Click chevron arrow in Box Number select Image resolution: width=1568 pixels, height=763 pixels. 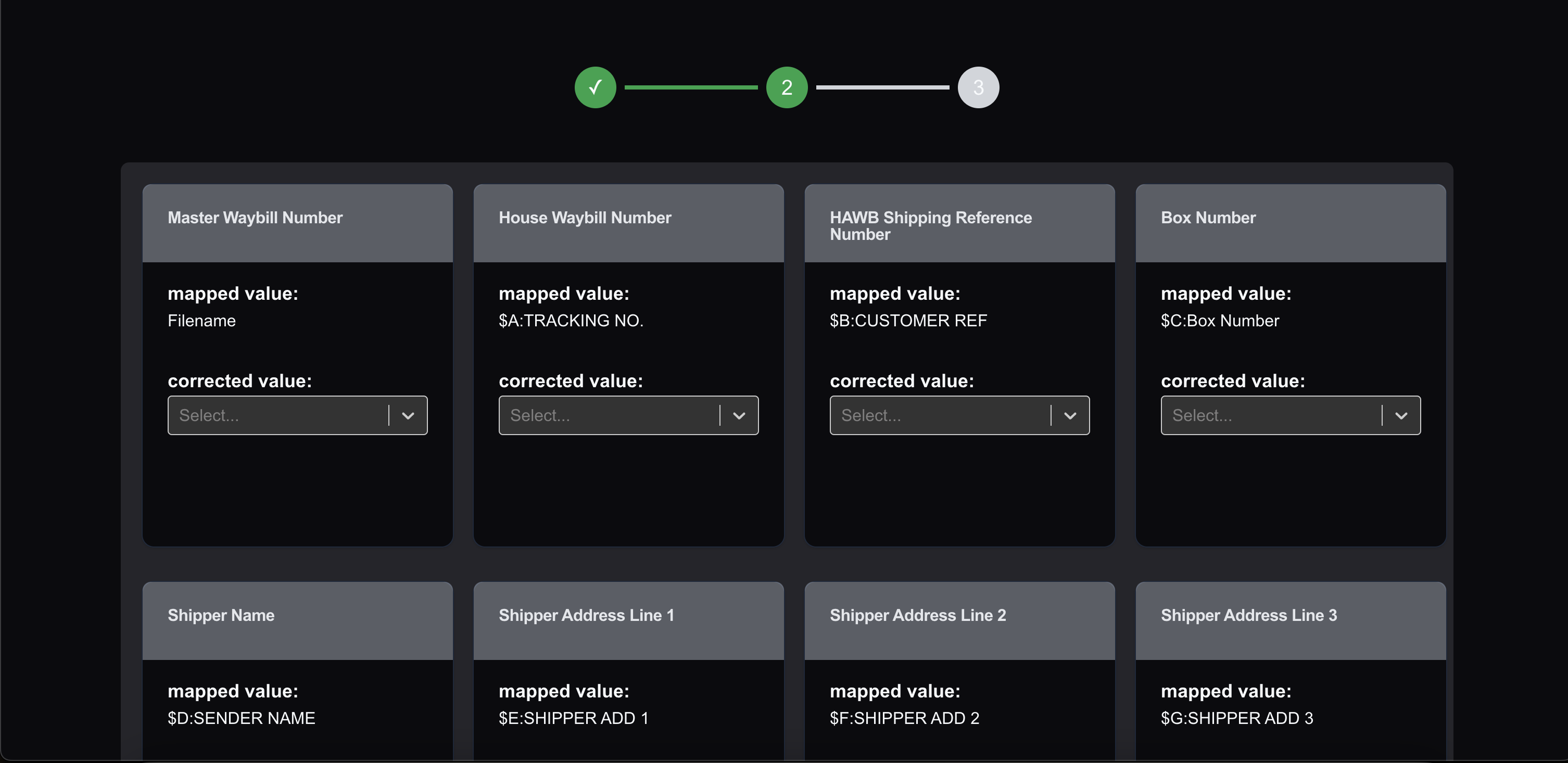(x=1401, y=415)
